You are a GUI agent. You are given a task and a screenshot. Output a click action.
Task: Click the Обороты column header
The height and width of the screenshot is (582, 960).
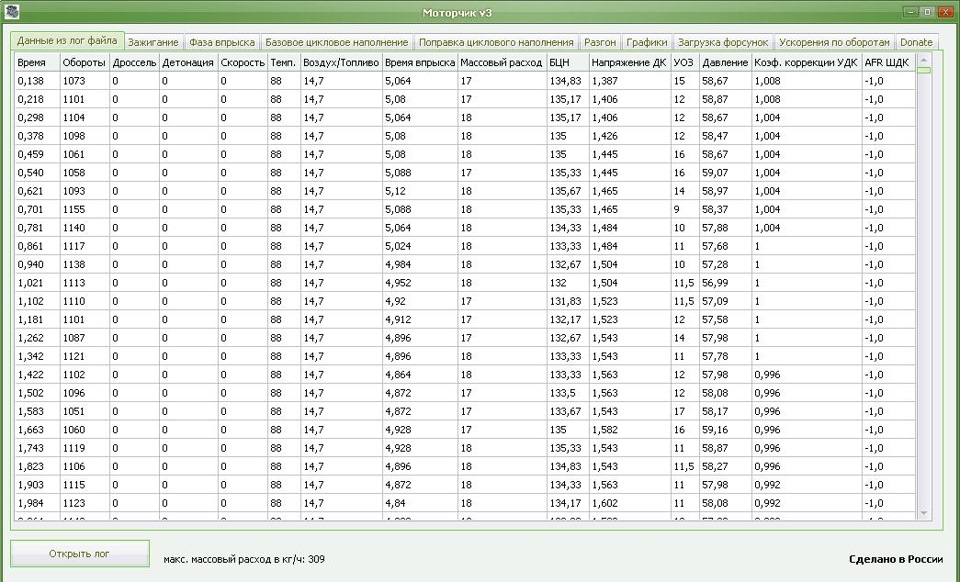point(84,62)
